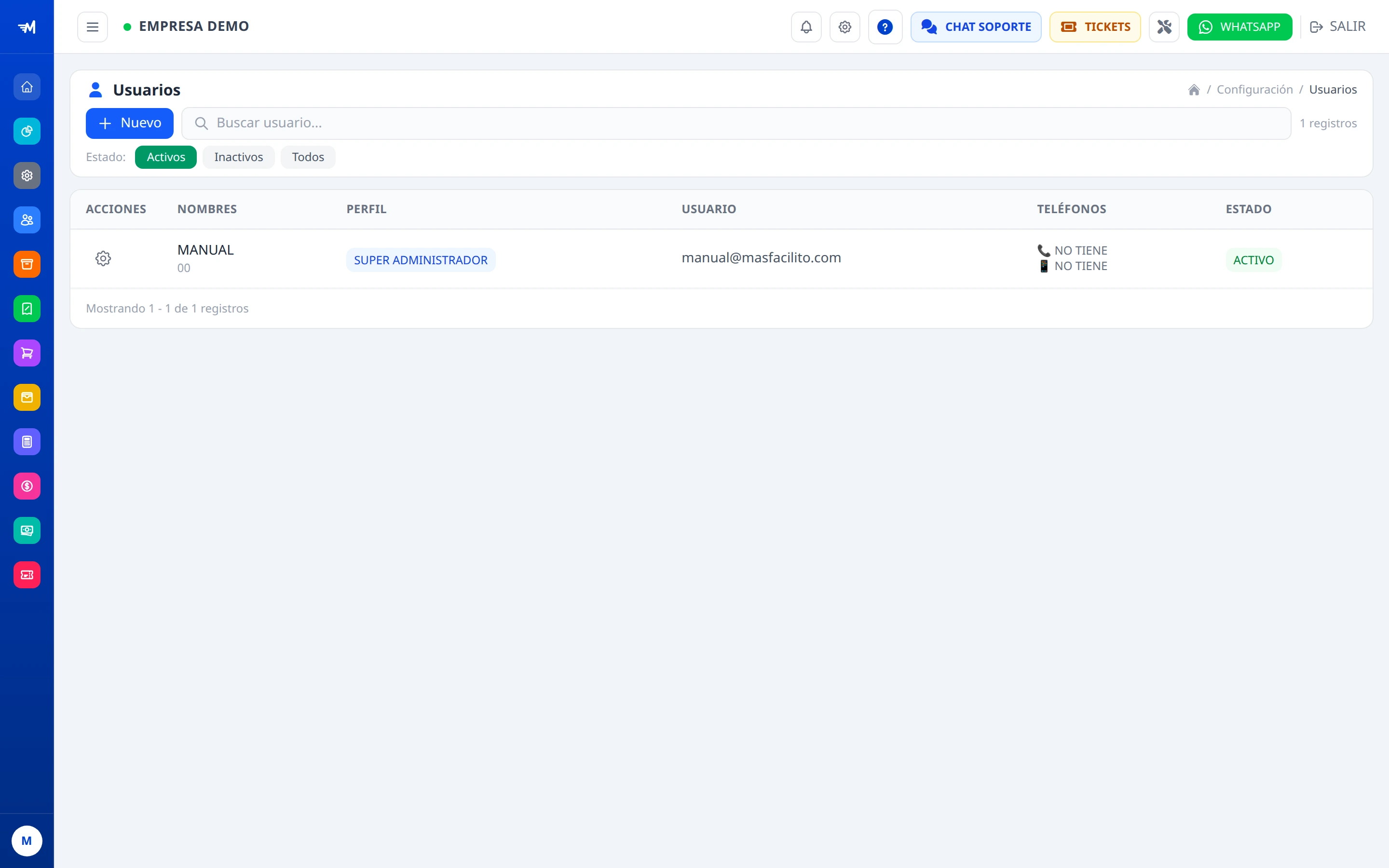Open the red ticket sidebar icon
1389x868 pixels.
pyautogui.click(x=27, y=575)
